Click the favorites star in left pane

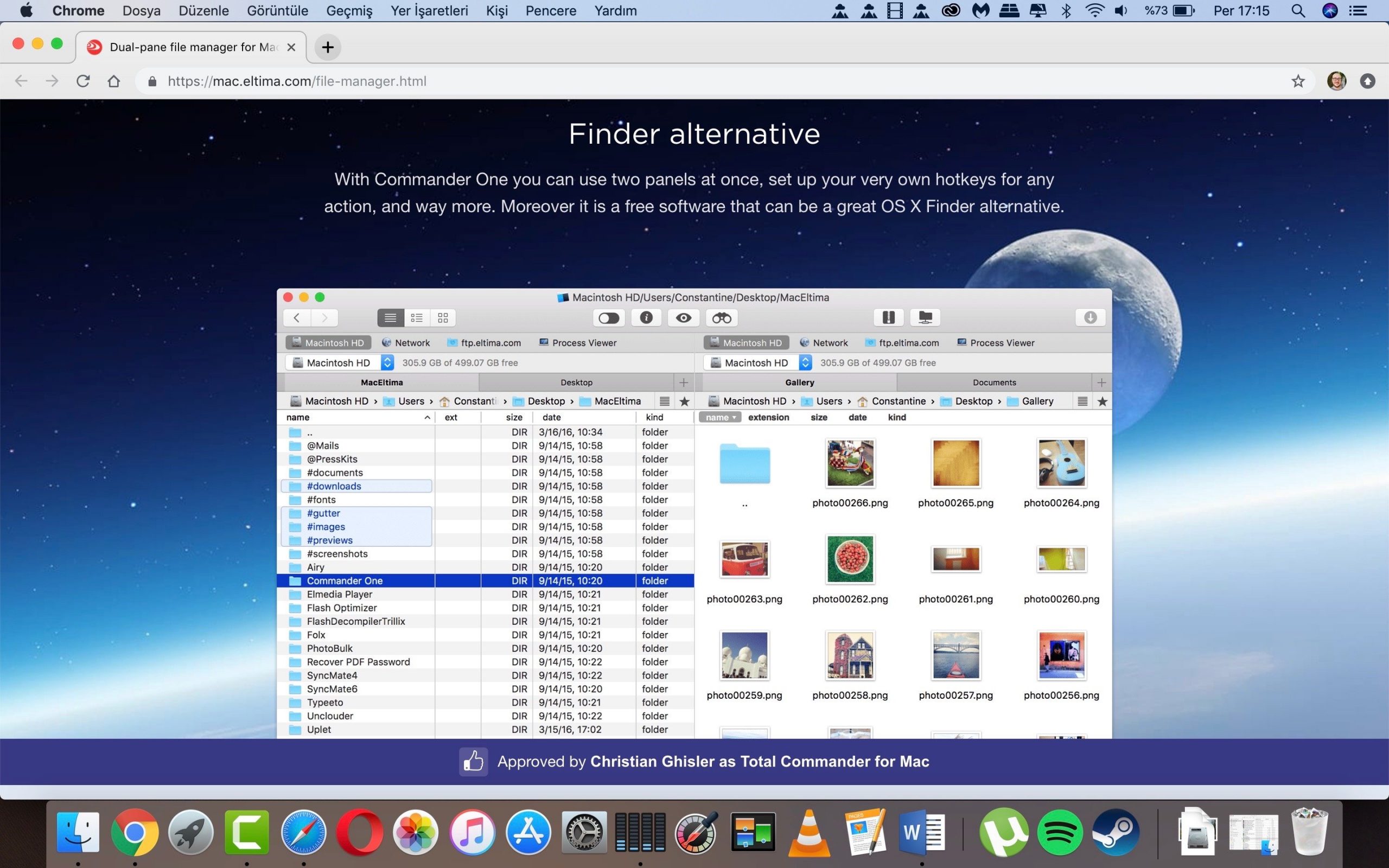tap(684, 401)
